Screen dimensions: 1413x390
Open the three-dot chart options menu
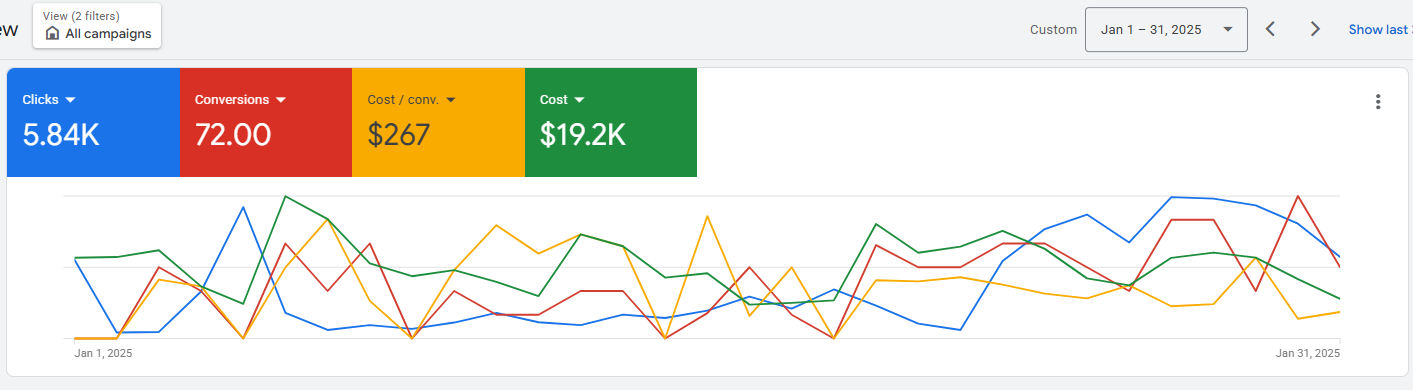coord(1378,101)
